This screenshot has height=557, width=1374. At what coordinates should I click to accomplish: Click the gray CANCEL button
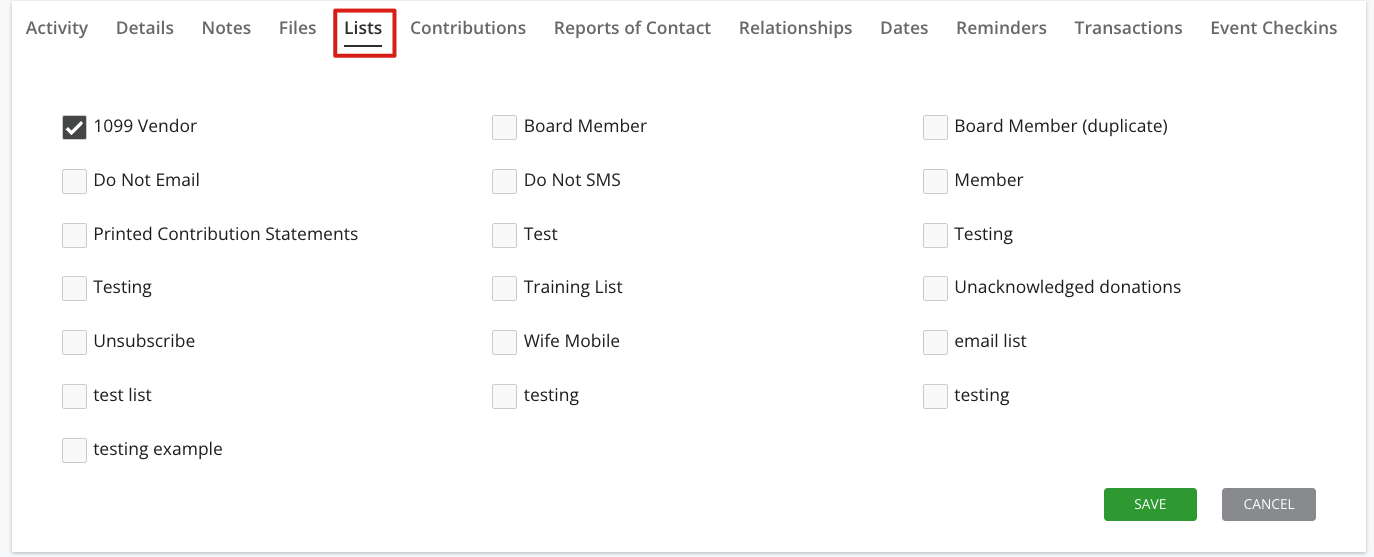tap(1269, 505)
